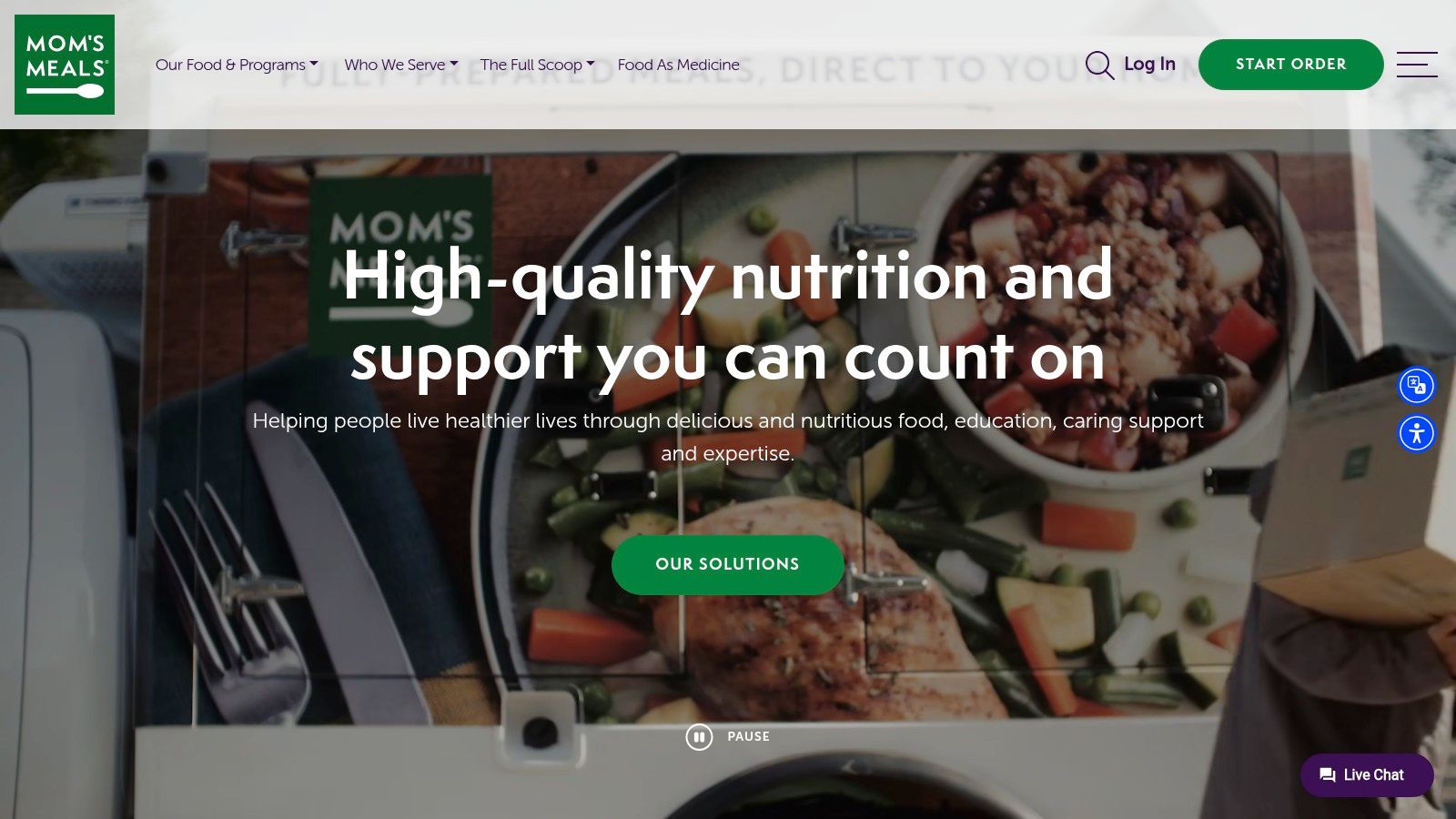Click the hero headline about high-quality nutrition
The image size is (1456, 819).
click(x=728, y=316)
